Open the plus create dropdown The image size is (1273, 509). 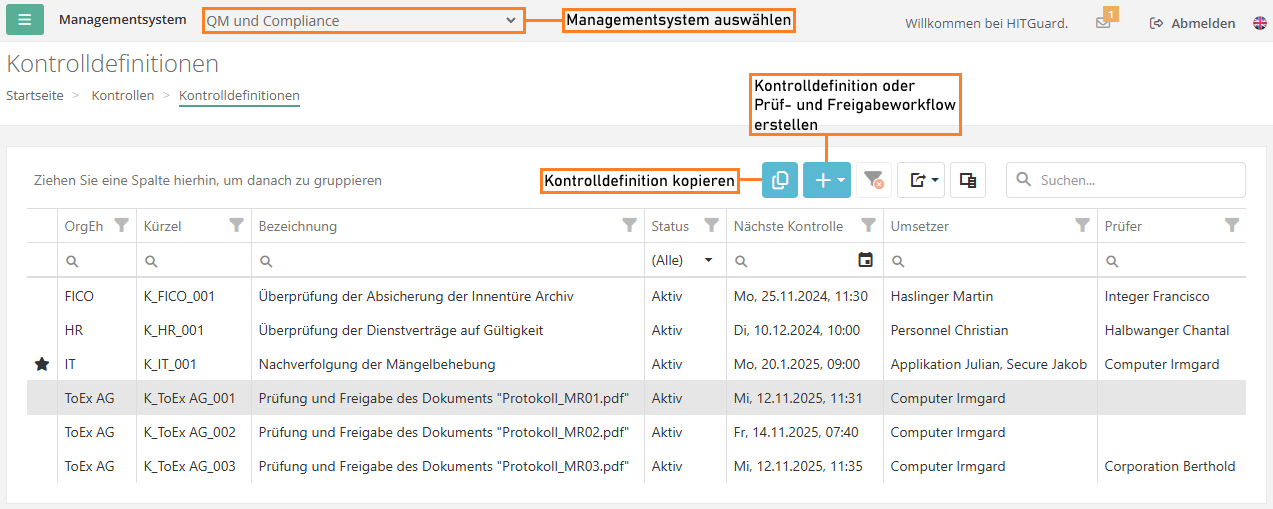point(827,180)
